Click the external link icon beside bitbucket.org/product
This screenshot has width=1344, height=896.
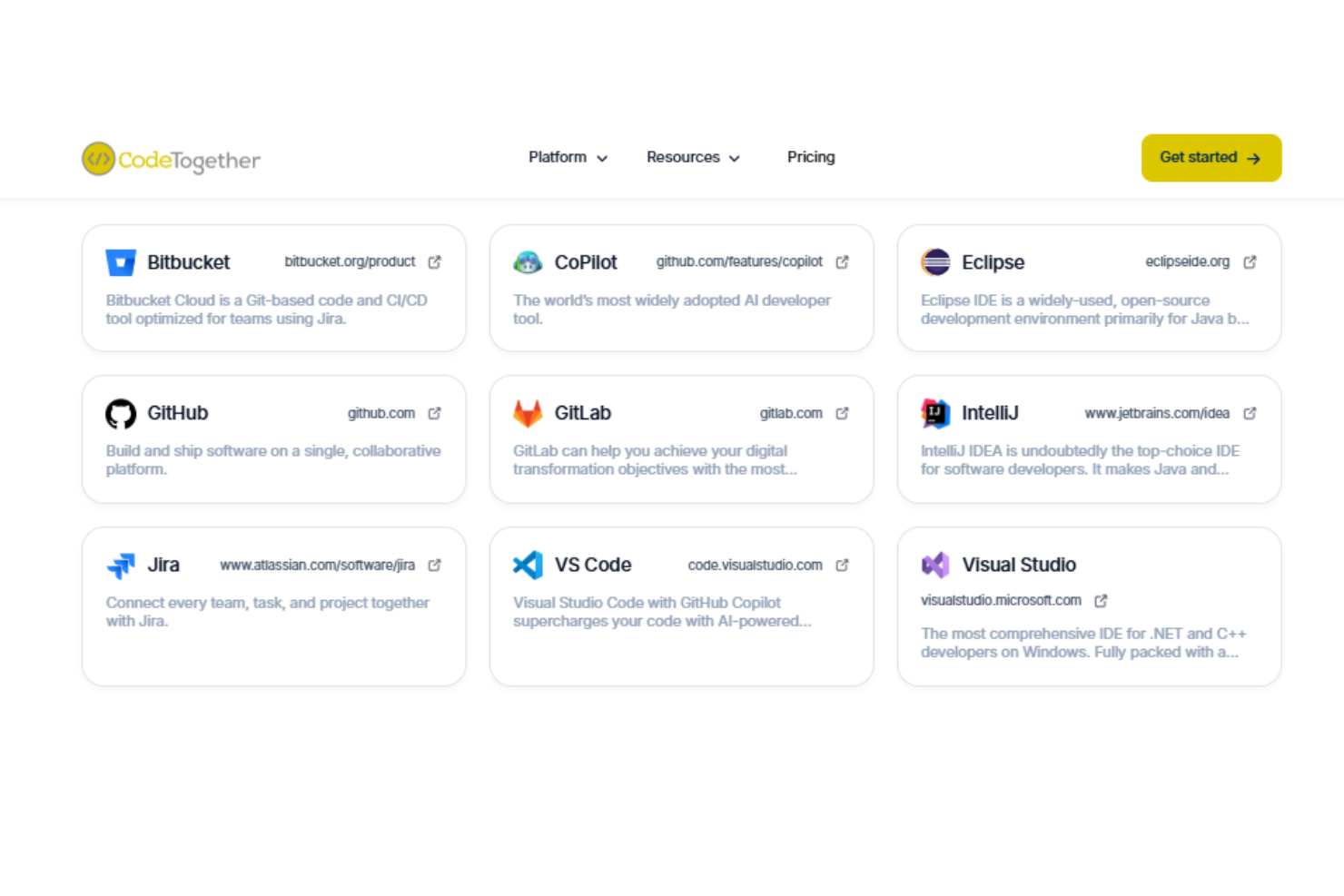click(434, 261)
